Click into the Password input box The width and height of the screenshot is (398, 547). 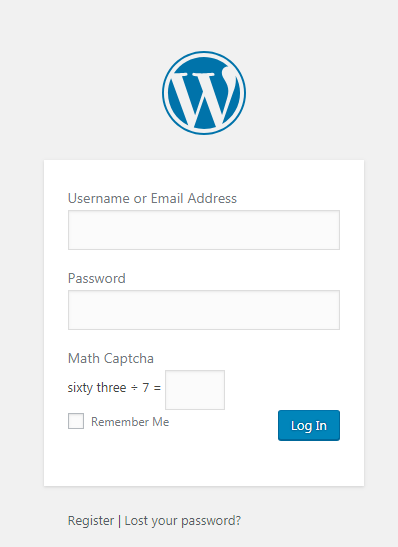click(x=204, y=310)
